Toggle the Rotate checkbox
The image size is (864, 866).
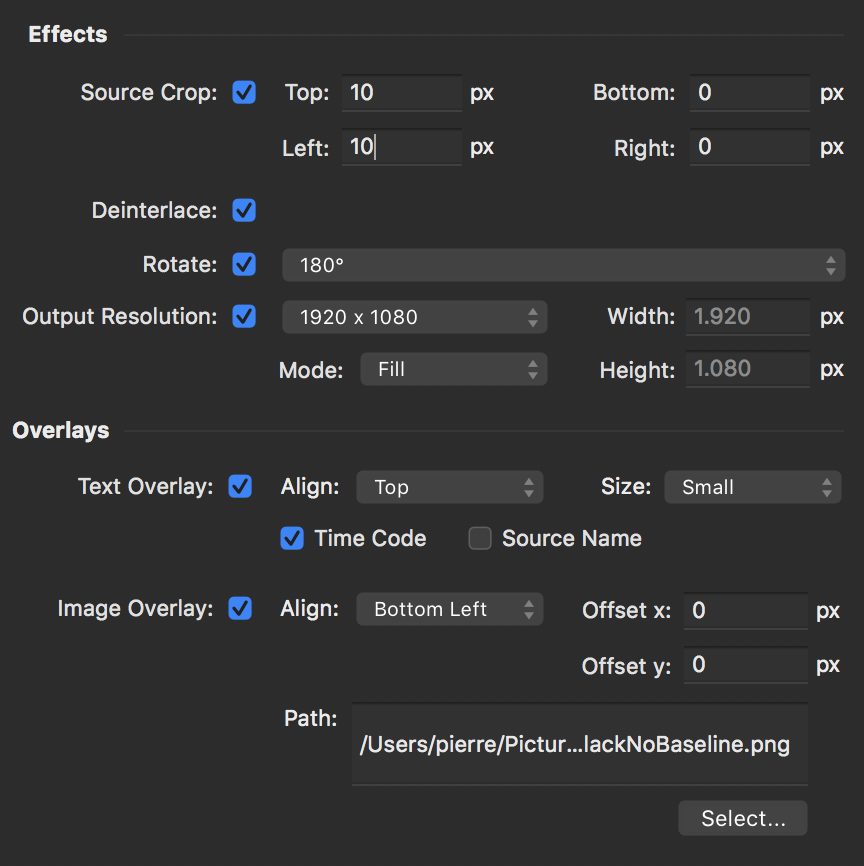(x=244, y=265)
